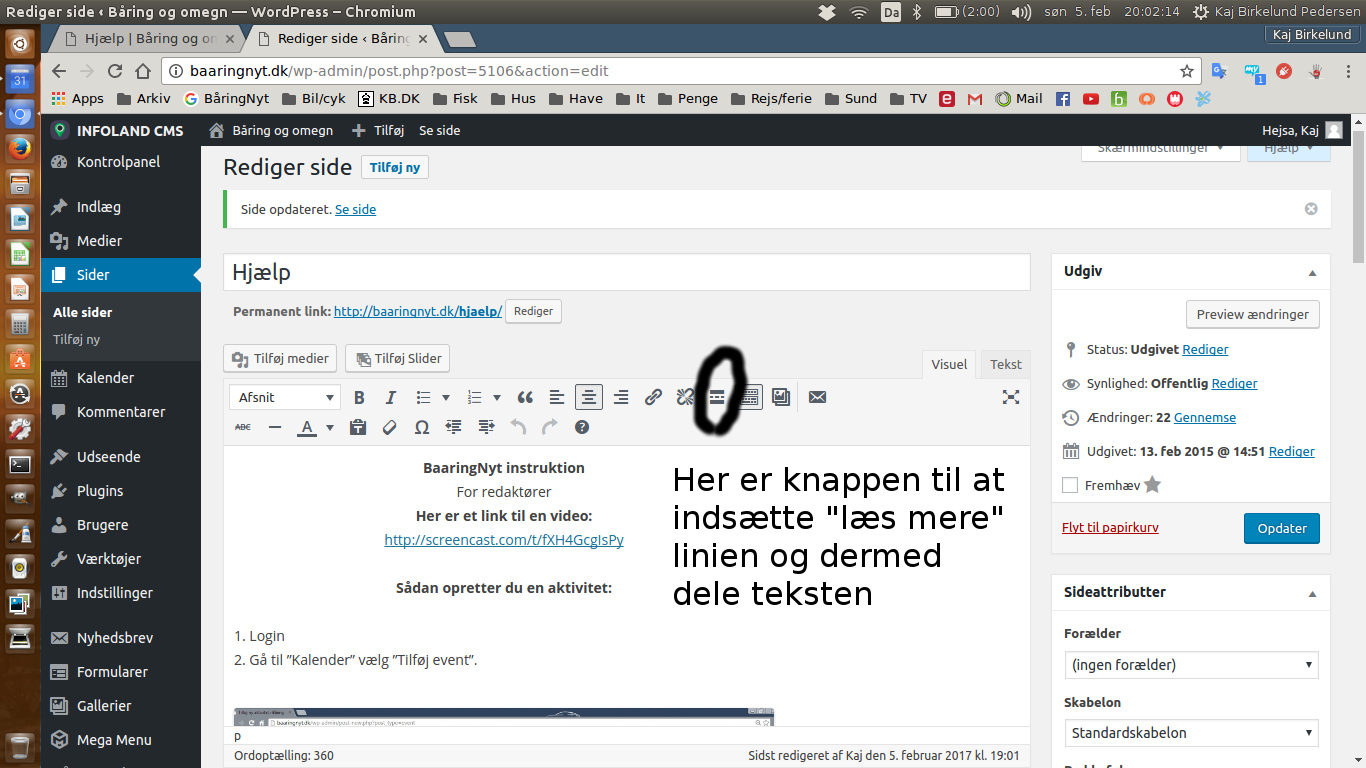Click the Opdater button
The height and width of the screenshot is (768, 1366).
1282,528
